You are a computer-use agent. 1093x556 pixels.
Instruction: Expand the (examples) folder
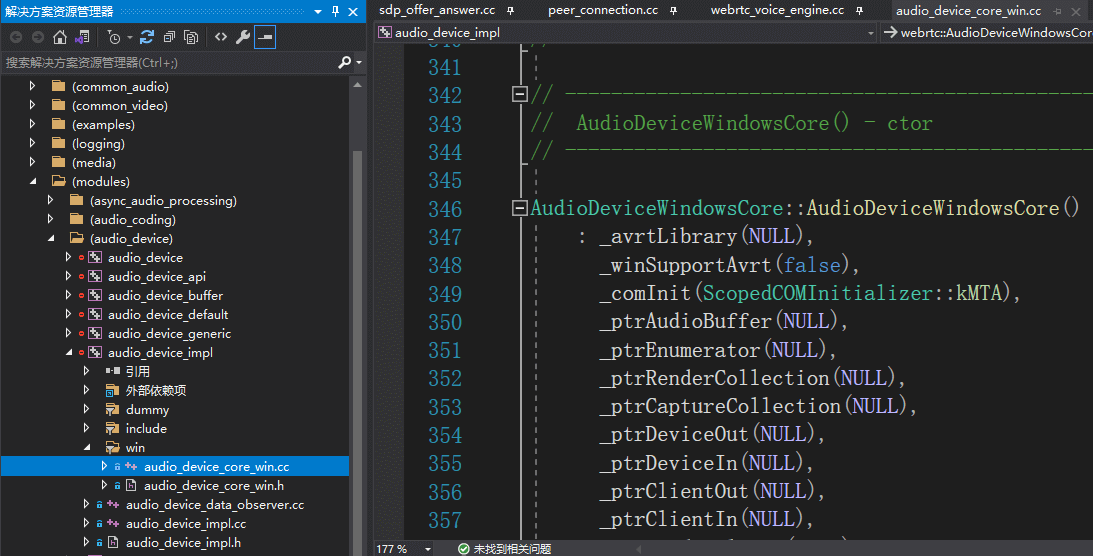coord(32,124)
